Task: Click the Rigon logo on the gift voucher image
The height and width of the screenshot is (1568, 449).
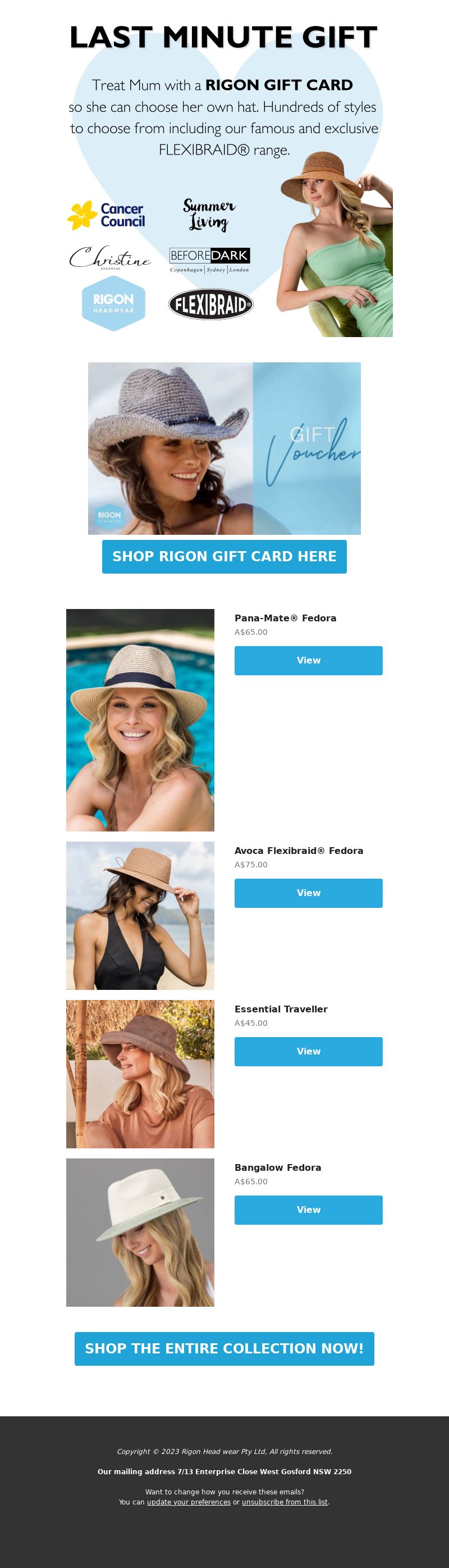Action: pyautogui.click(x=109, y=515)
